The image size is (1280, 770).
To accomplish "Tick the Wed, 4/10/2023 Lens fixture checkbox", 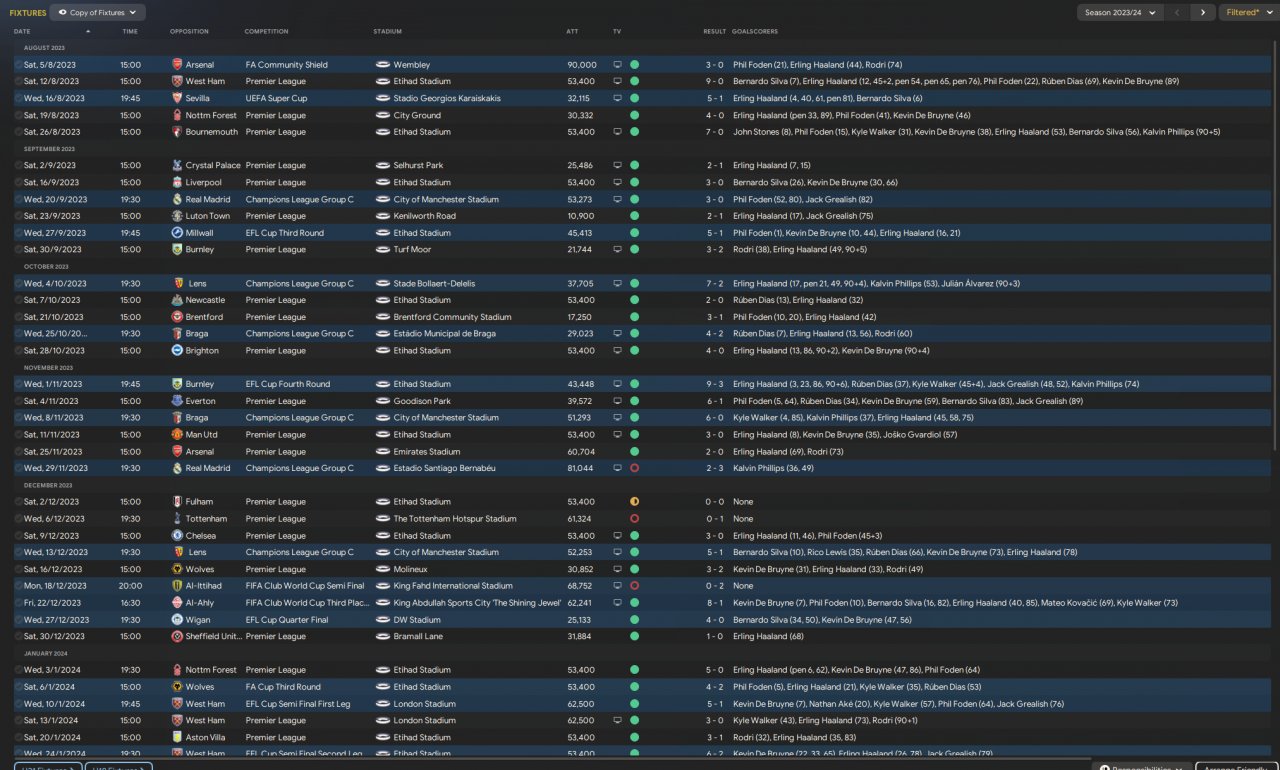I will click(x=18, y=284).
